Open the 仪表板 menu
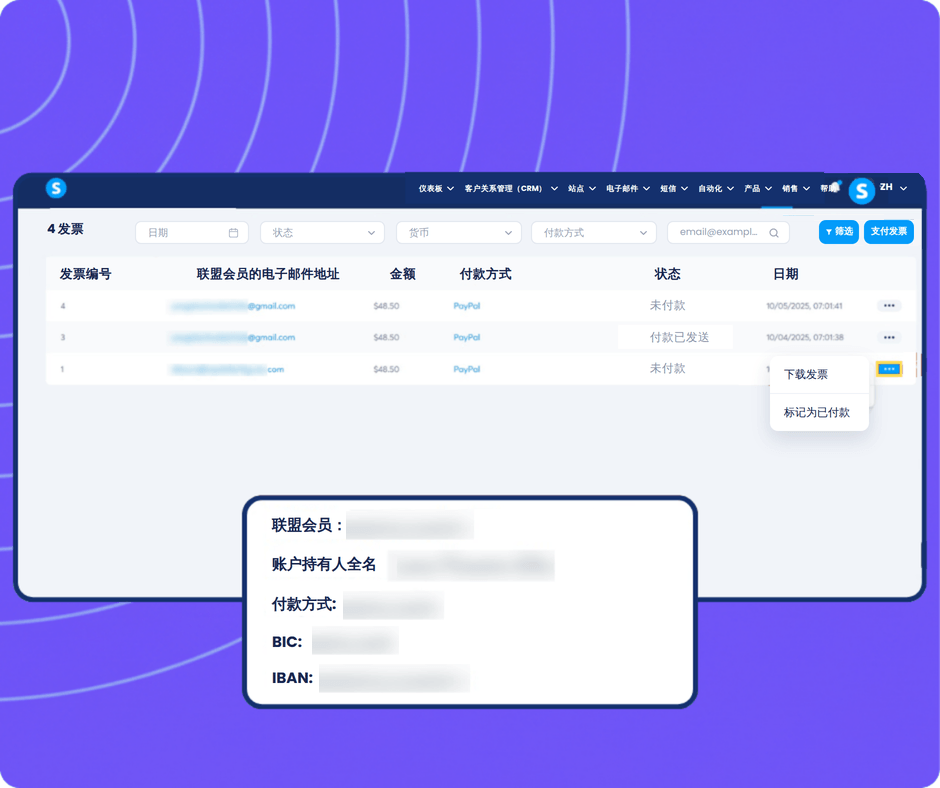Image resolution: width=940 pixels, height=788 pixels. [436, 188]
